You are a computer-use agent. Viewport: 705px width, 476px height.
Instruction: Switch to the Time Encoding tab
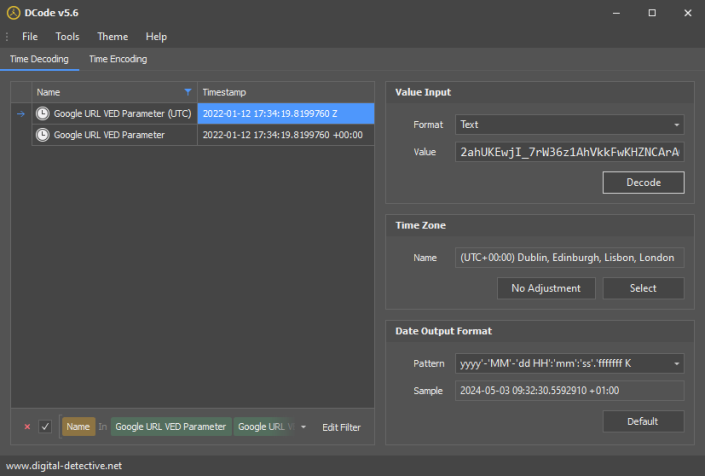118,59
